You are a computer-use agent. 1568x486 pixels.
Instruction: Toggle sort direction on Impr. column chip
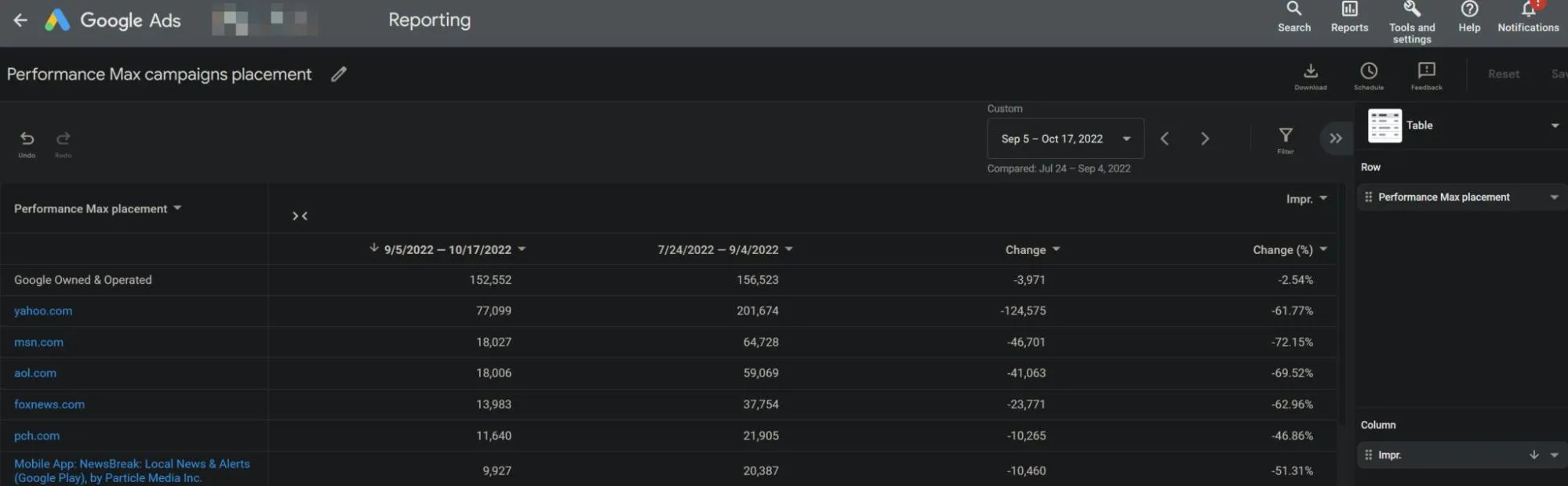(1534, 455)
